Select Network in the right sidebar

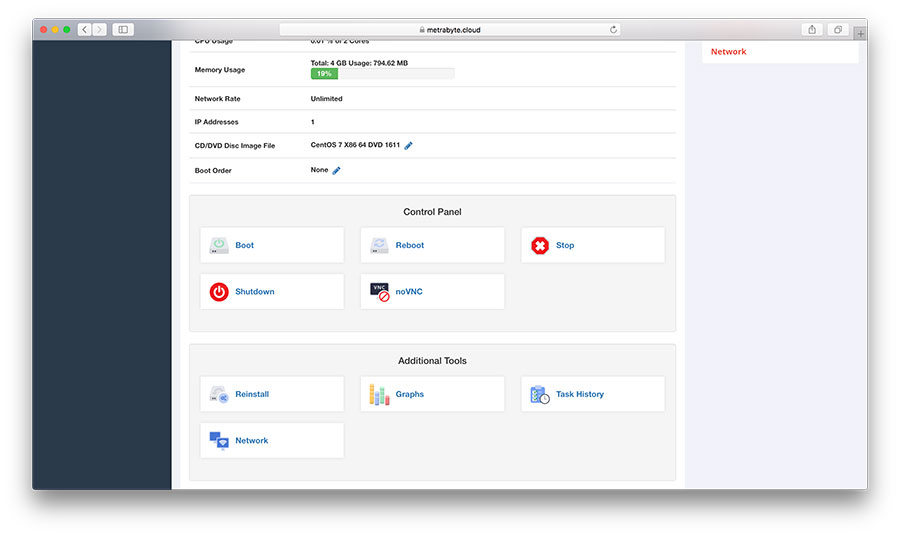[728, 52]
